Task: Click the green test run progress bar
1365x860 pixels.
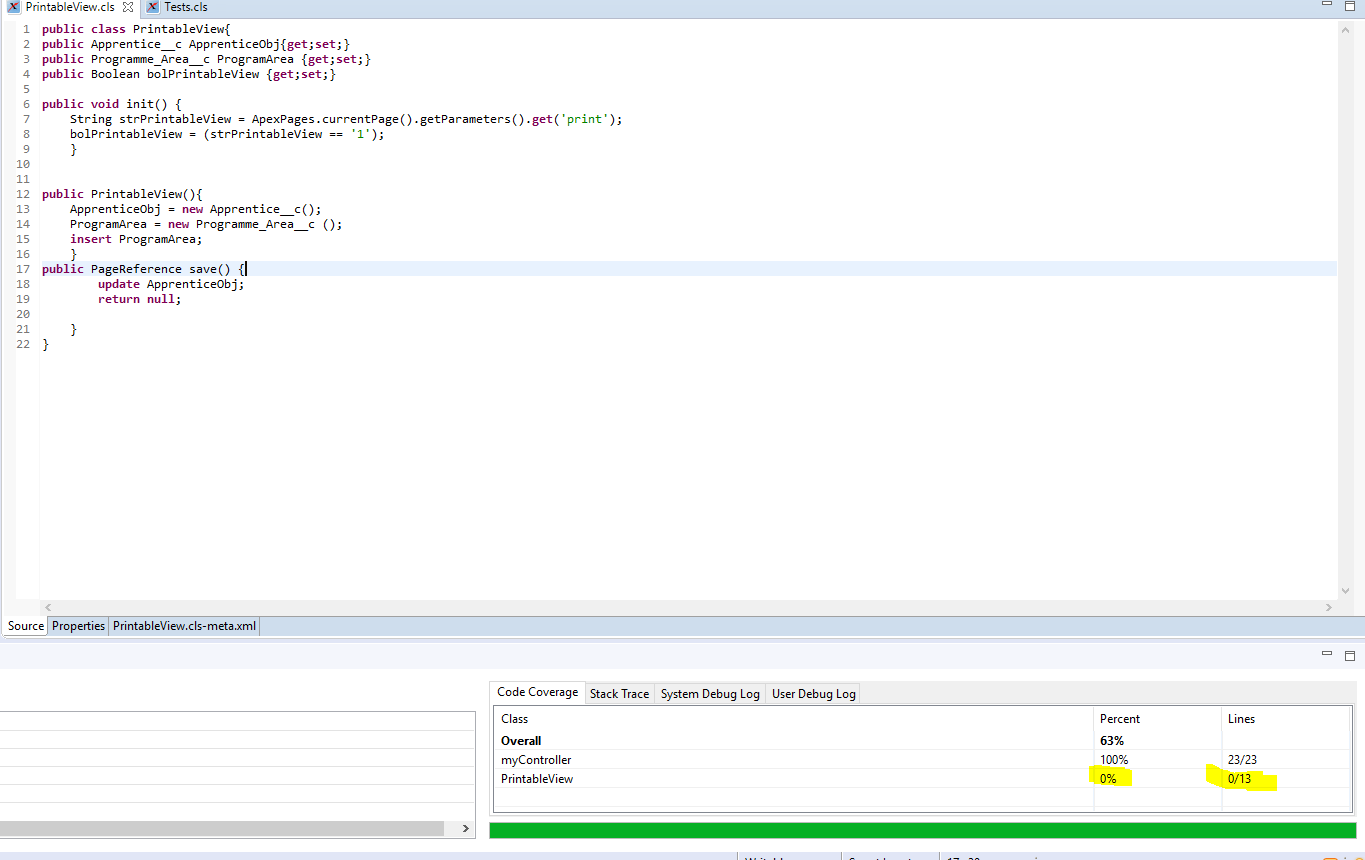Action: click(922, 830)
